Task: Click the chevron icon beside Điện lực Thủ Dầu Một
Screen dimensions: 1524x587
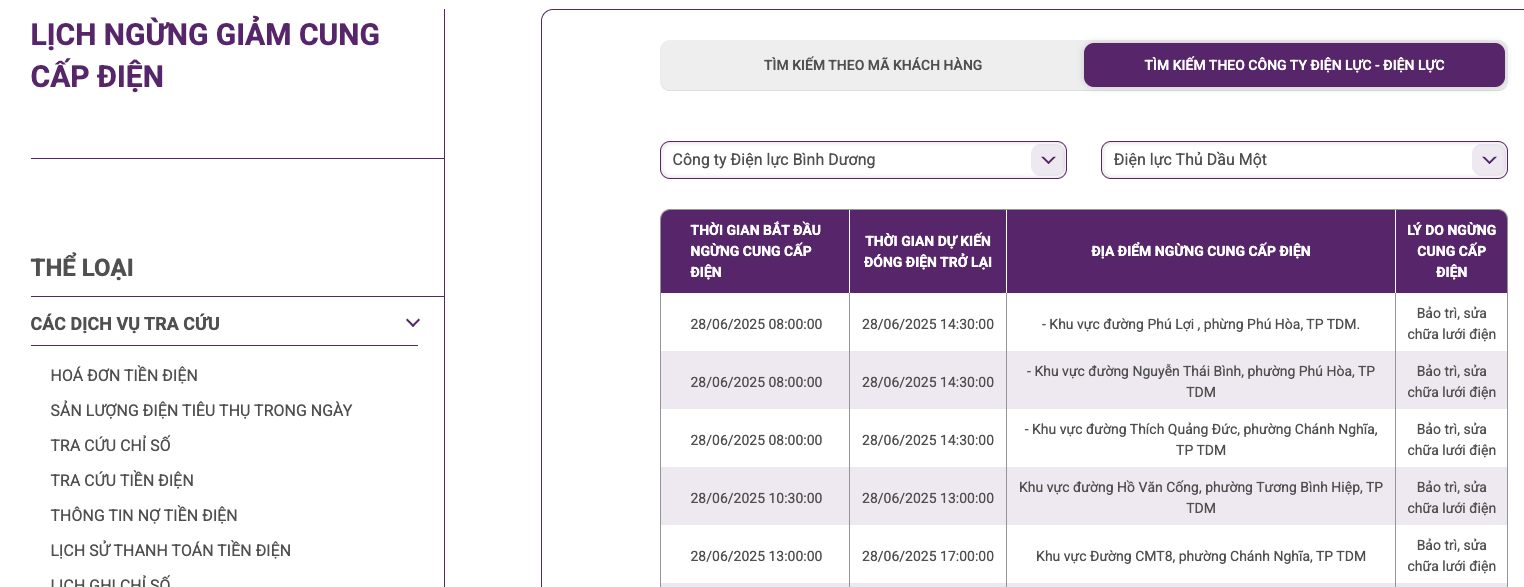Action: [x=1488, y=160]
